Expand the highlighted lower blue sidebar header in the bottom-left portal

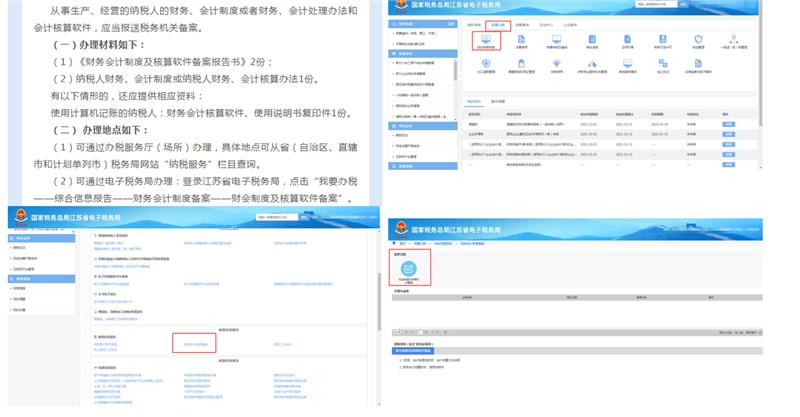[x=41, y=279]
